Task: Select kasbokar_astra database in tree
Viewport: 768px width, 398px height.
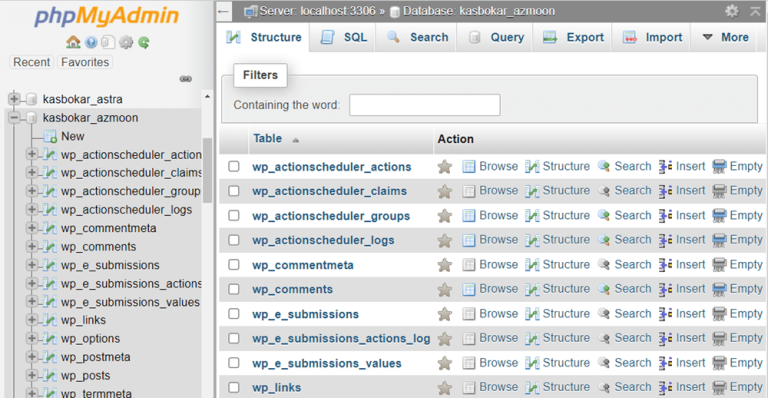Action: (x=82, y=99)
